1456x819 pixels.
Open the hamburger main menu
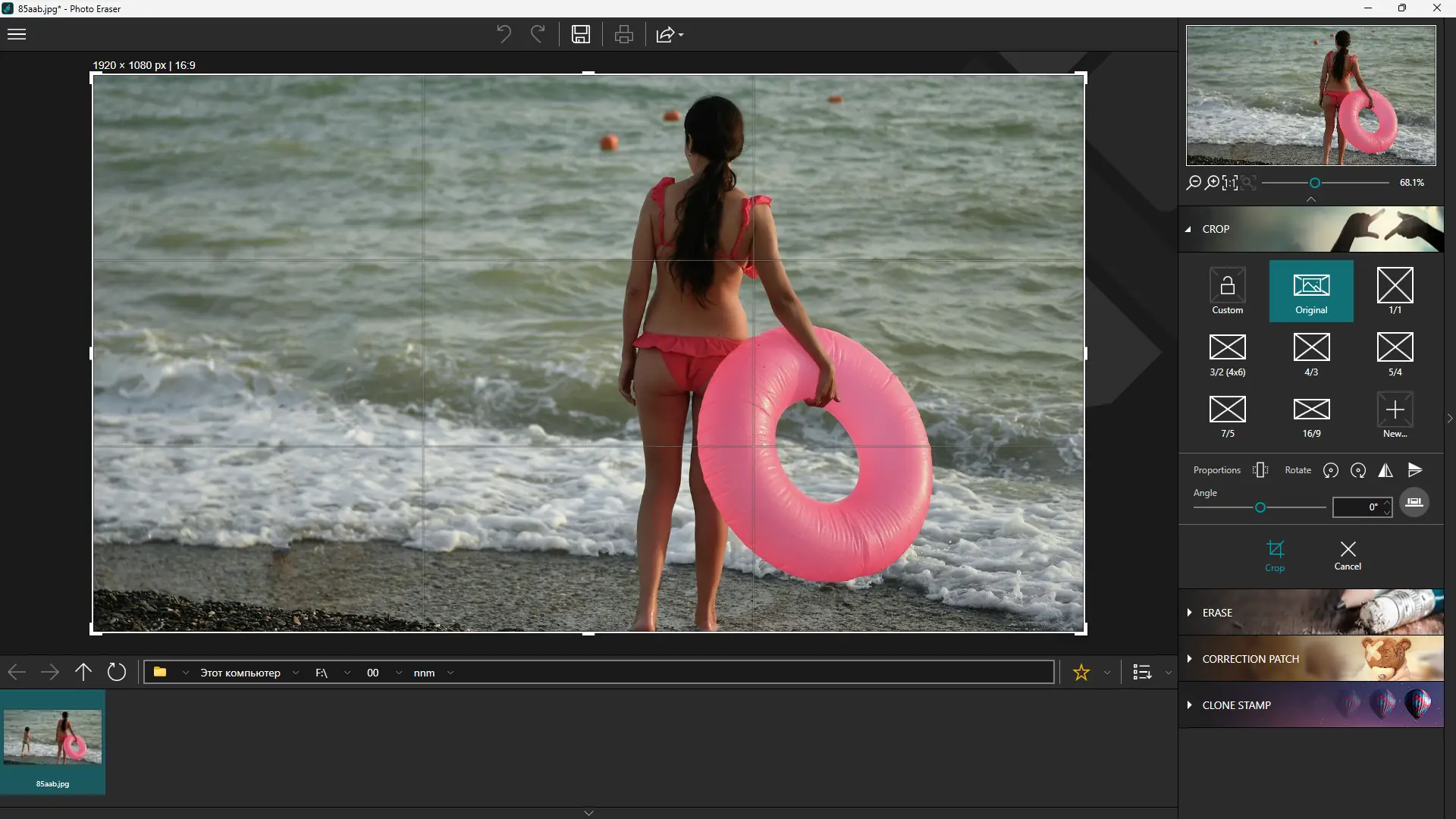click(x=17, y=34)
